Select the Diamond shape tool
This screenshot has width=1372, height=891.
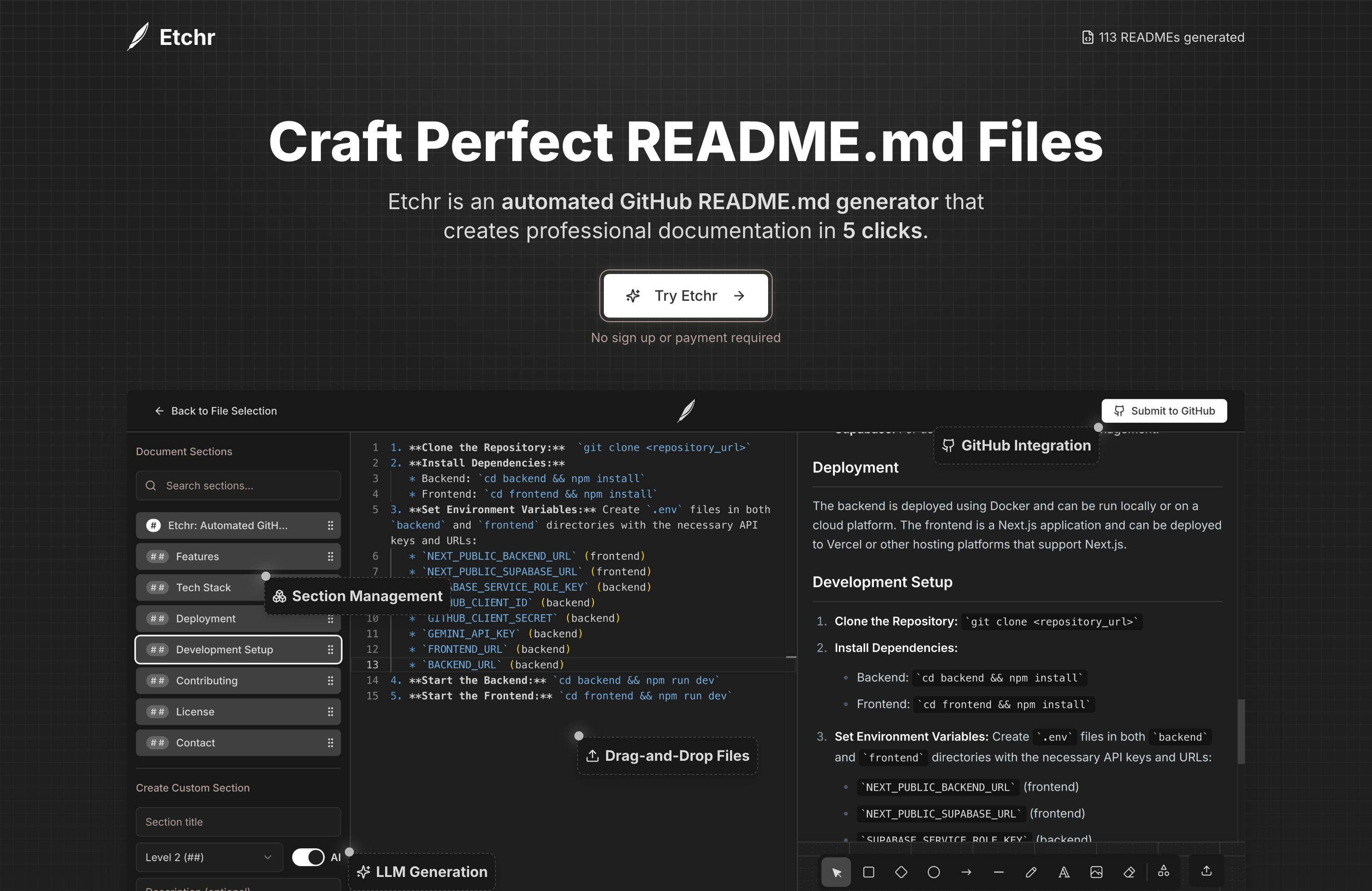901,872
